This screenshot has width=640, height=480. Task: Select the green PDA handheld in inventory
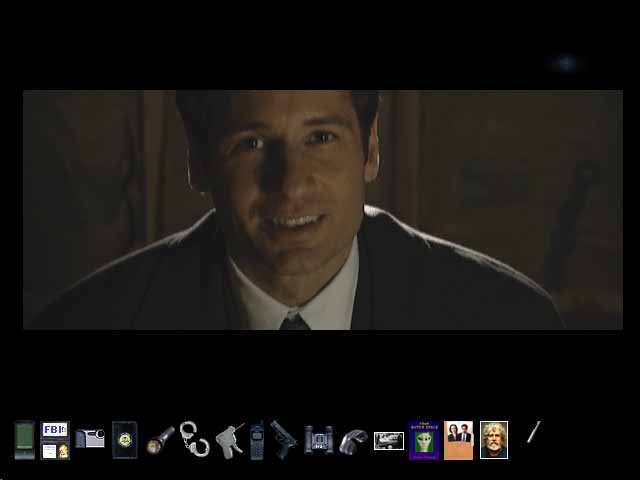click(24, 440)
